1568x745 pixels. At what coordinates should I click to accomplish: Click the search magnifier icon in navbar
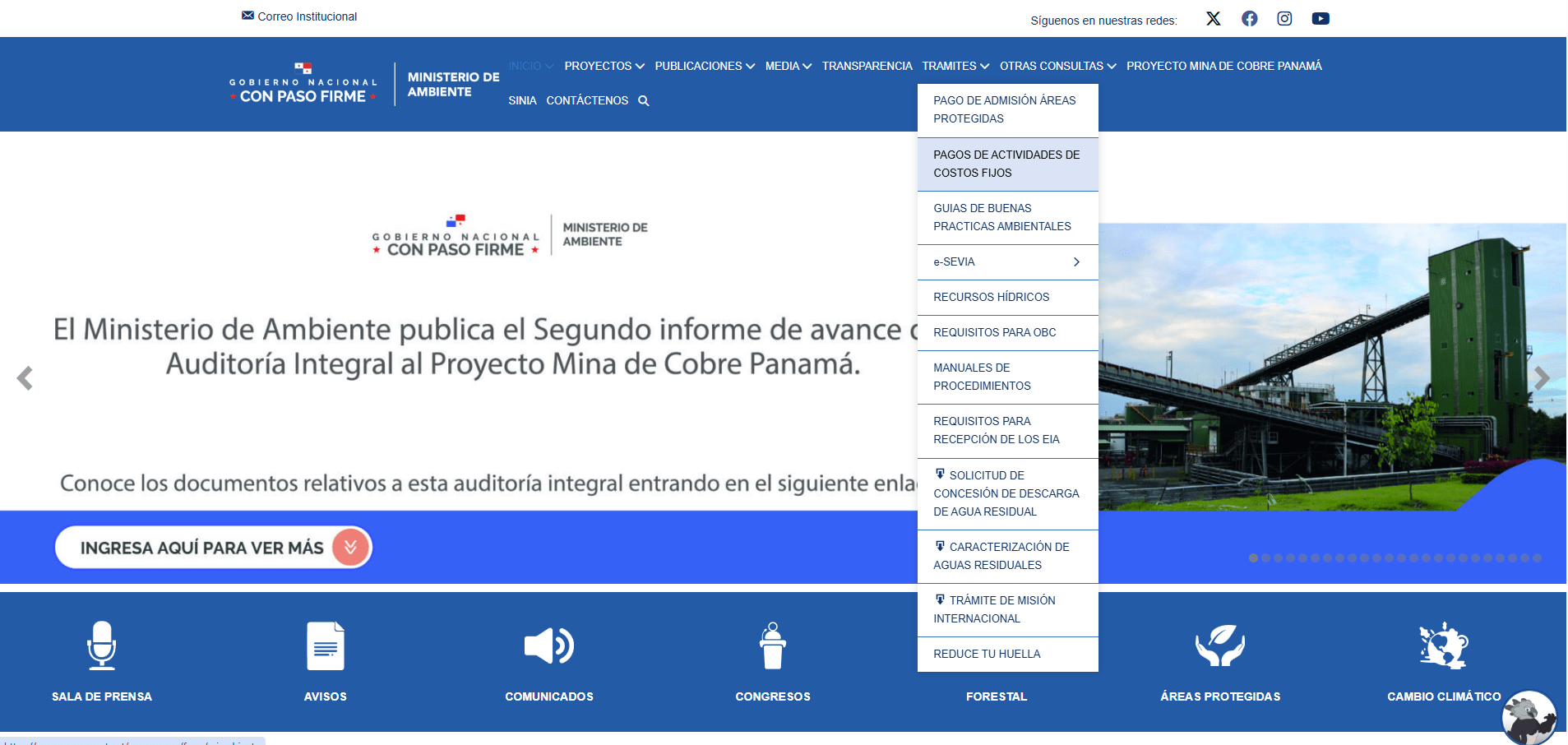pos(644,101)
